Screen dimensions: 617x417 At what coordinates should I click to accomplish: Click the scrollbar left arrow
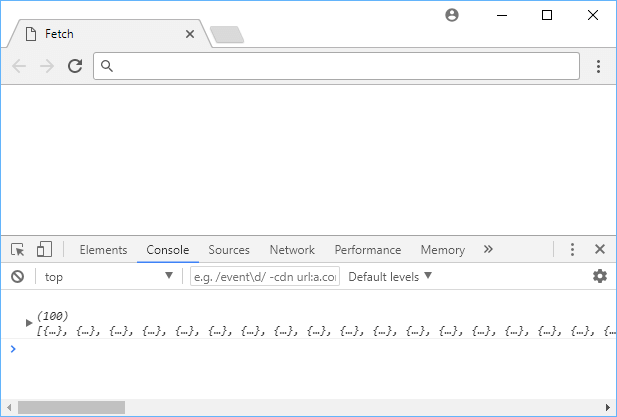click(x=9, y=407)
